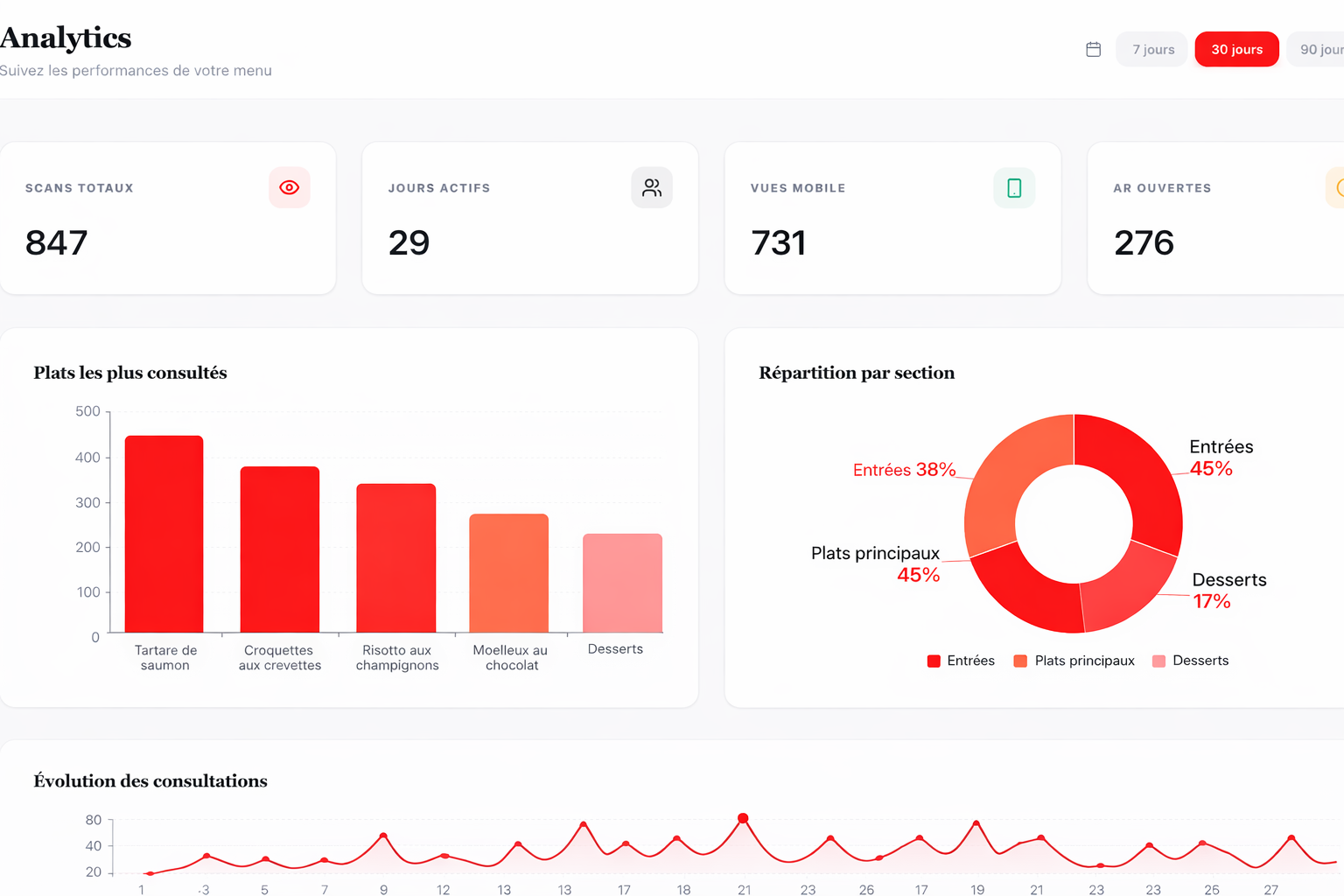Click the Moelleux au chocolat bar

tap(509, 573)
